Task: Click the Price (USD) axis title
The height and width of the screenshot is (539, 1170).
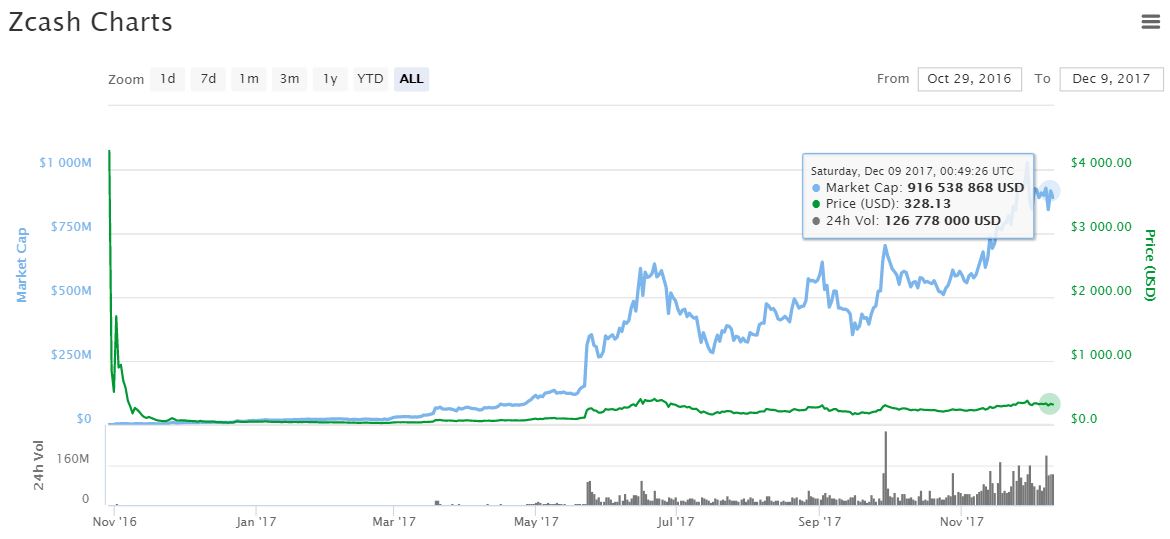Action: [1149, 265]
